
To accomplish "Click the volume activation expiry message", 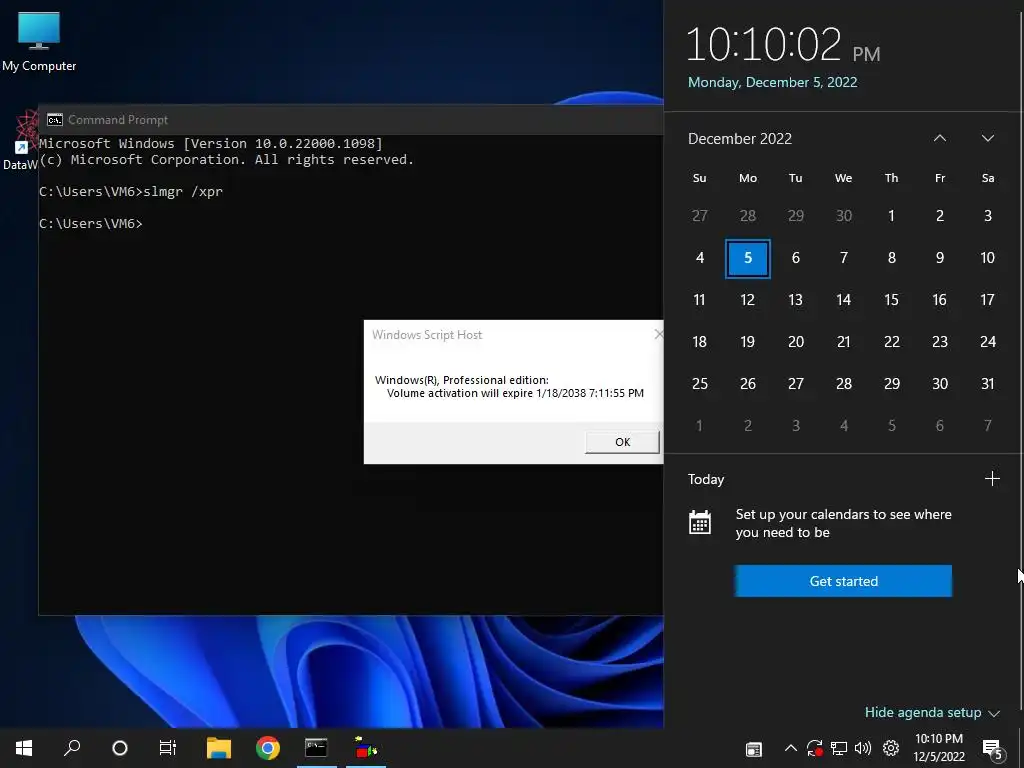I will click(515, 393).
